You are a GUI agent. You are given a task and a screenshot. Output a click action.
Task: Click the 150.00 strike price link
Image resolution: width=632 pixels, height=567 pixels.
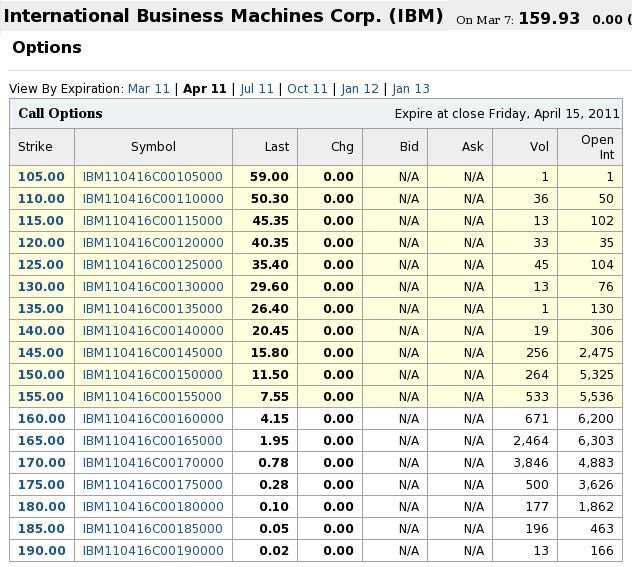(41, 374)
